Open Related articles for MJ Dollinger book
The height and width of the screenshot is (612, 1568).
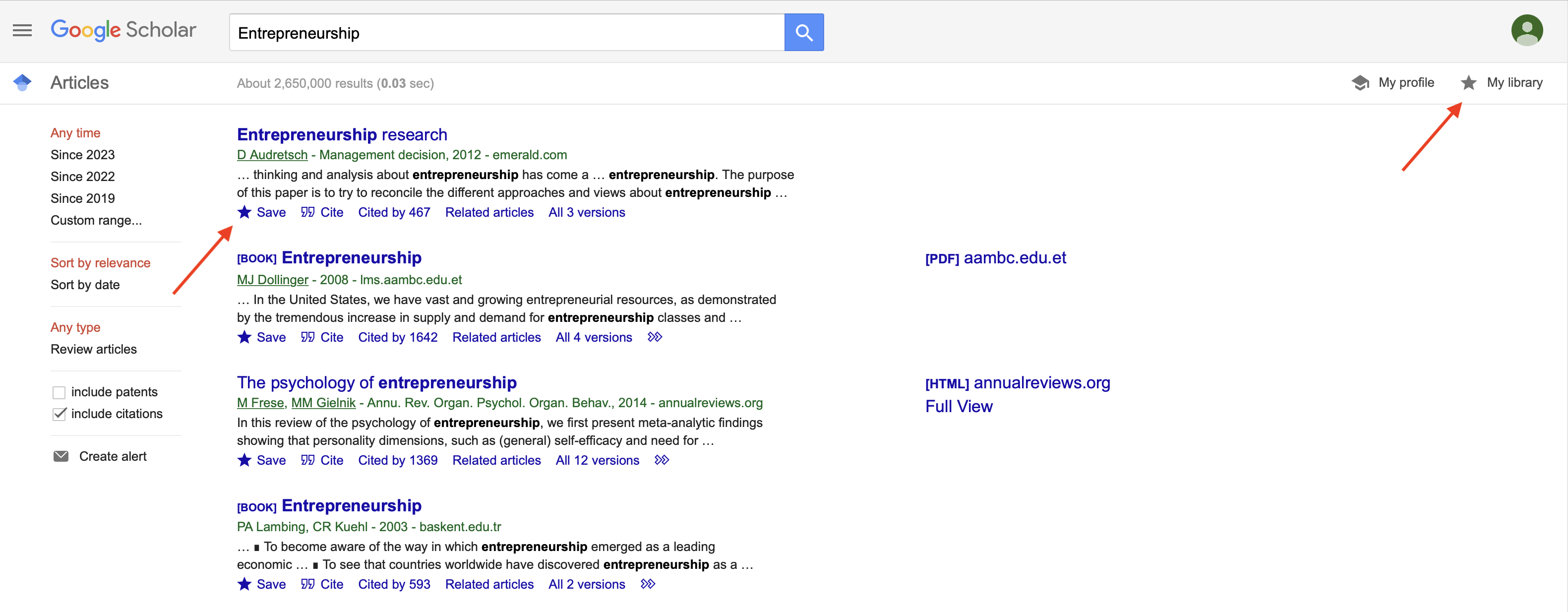497,337
